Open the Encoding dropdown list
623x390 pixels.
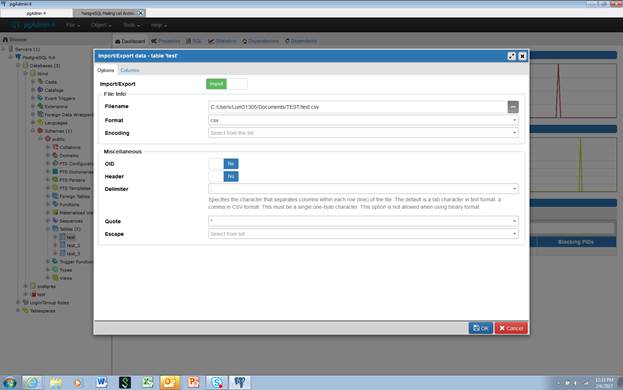[x=363, y=133]
